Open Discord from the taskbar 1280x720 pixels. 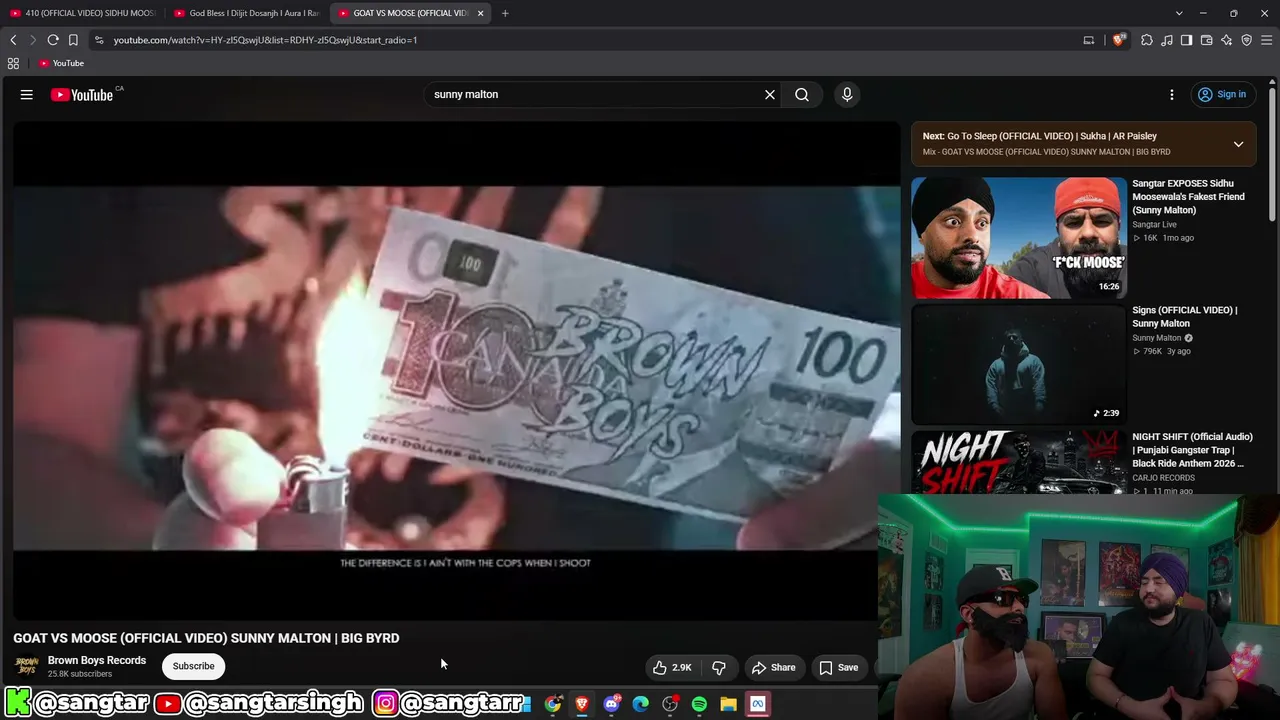click(x=612, y=704)
